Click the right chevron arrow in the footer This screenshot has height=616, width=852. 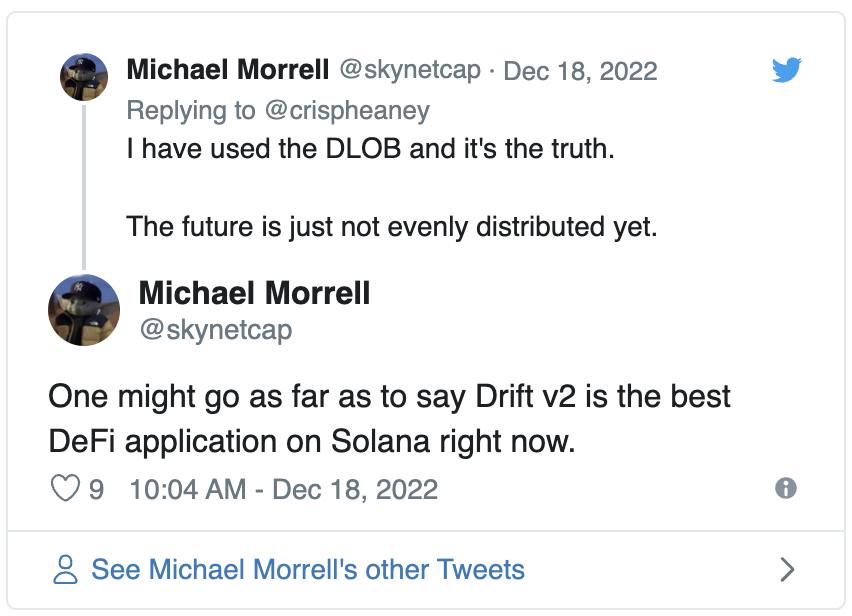[x=787, y=570]
